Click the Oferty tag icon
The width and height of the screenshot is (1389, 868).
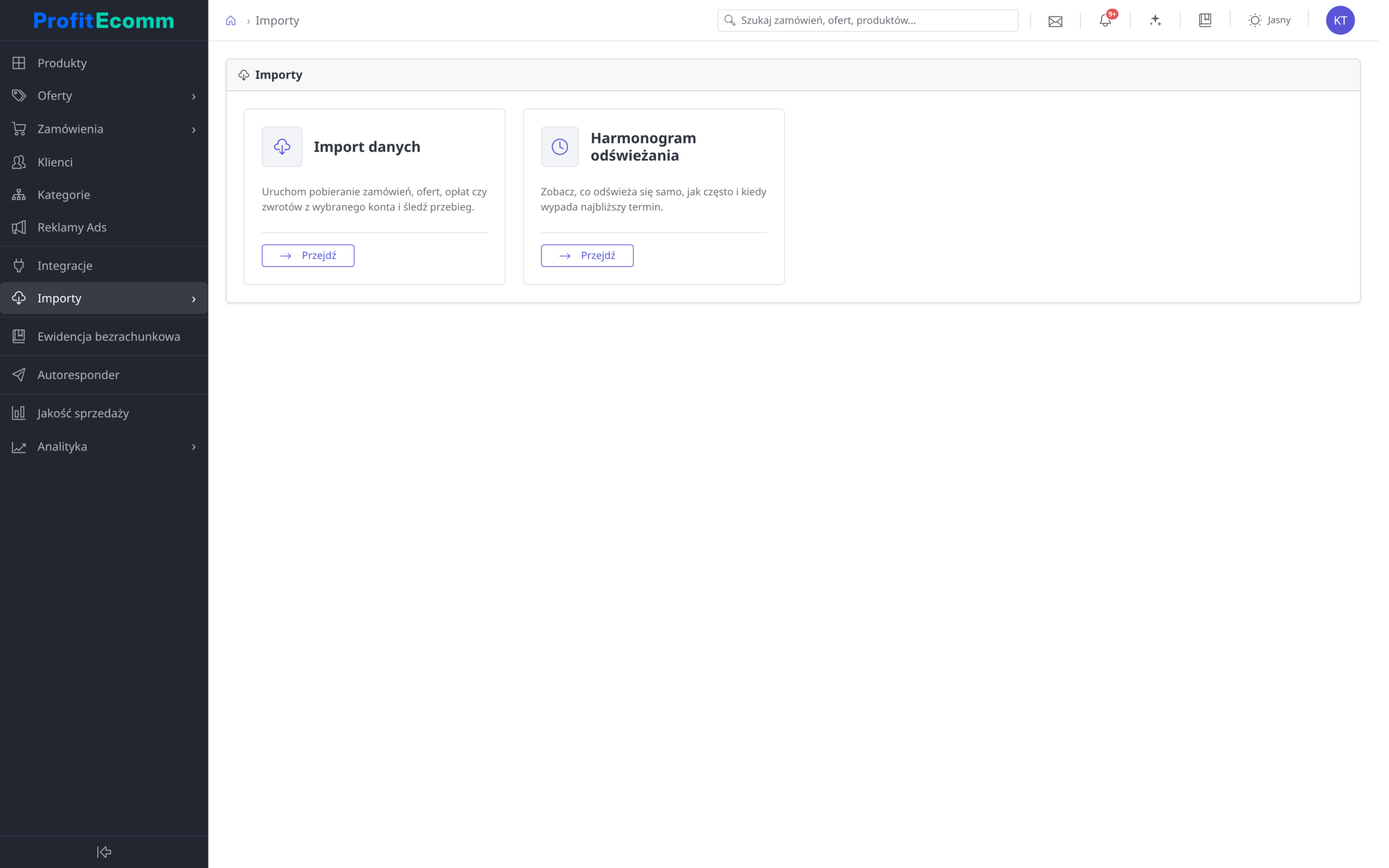point(19,96)
